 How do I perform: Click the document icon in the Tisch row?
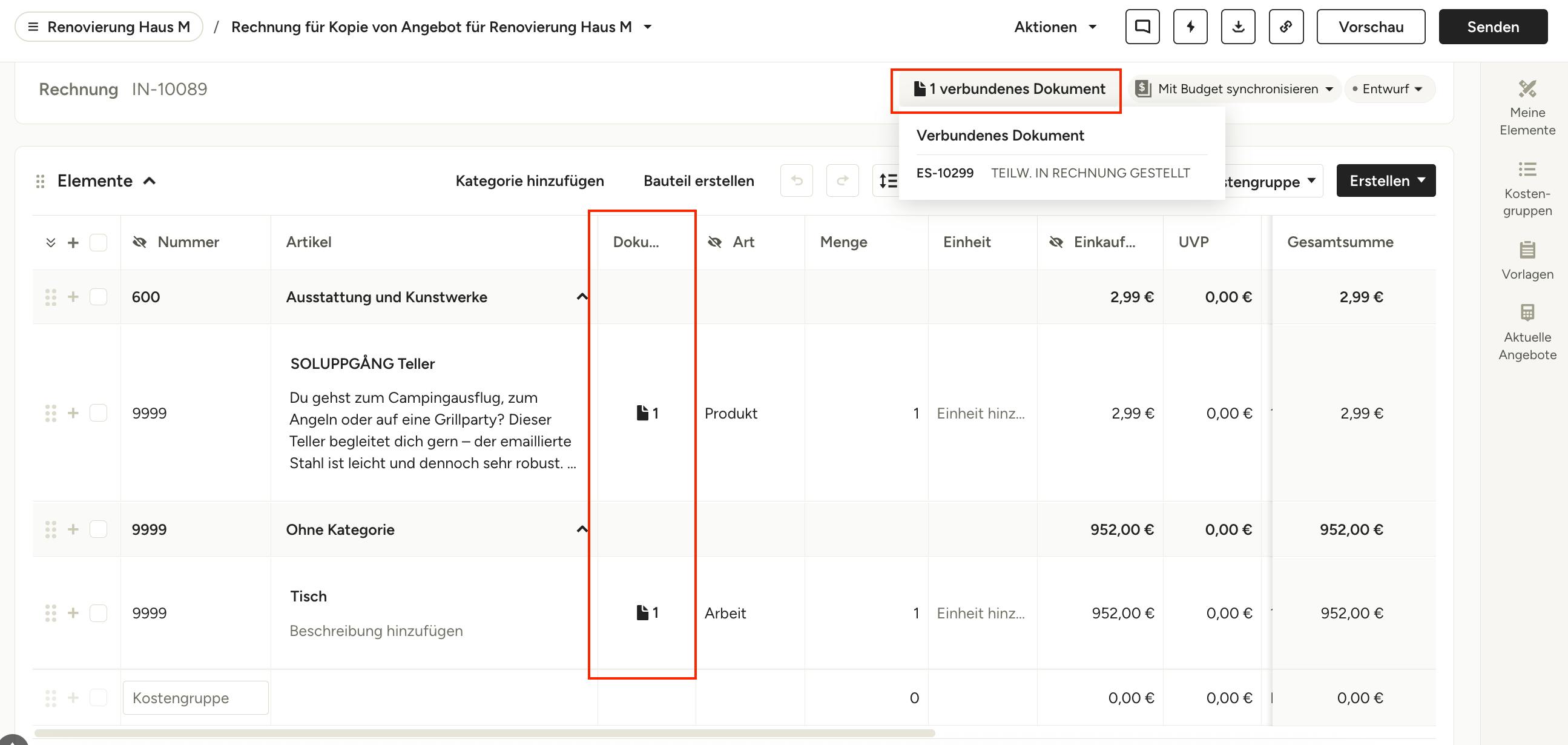click(647, 612)
